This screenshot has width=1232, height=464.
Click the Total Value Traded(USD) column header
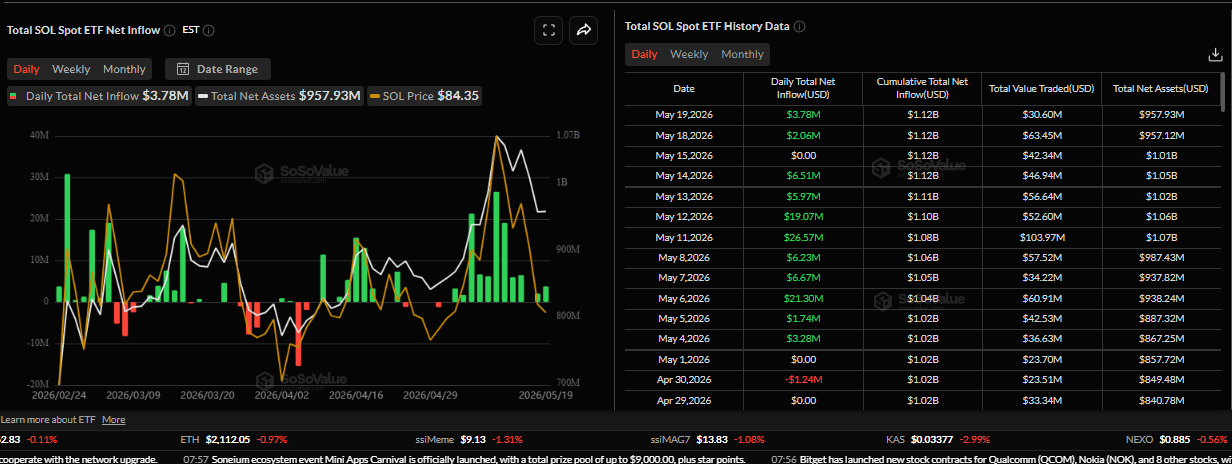tap(1041, 88)
